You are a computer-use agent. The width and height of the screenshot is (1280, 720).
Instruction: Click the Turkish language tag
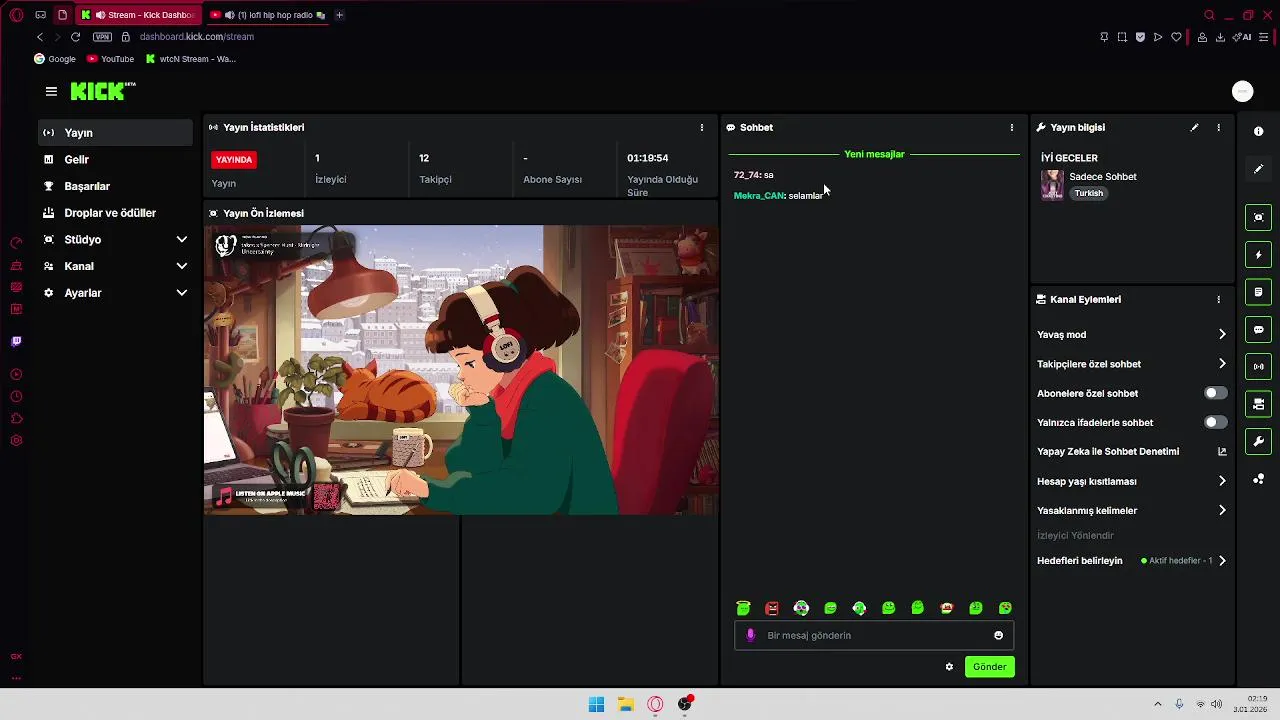pyautogui.click(x=1088, y=194)
